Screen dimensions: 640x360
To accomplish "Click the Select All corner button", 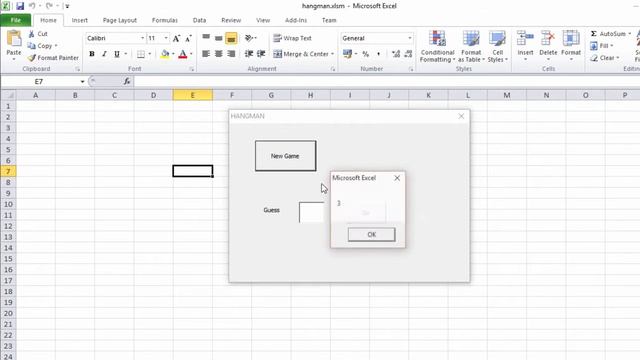I will point(8,95).
